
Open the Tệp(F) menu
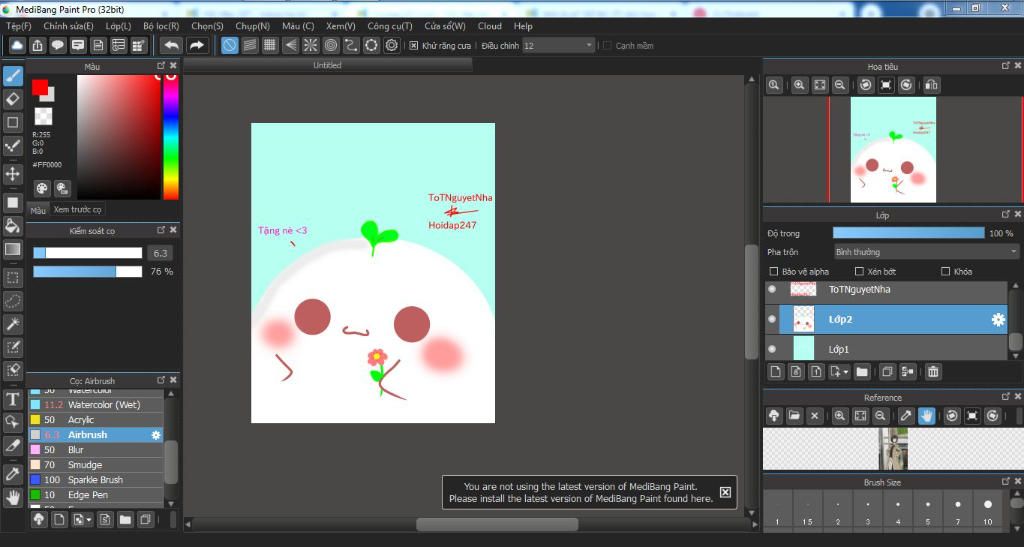19,26
